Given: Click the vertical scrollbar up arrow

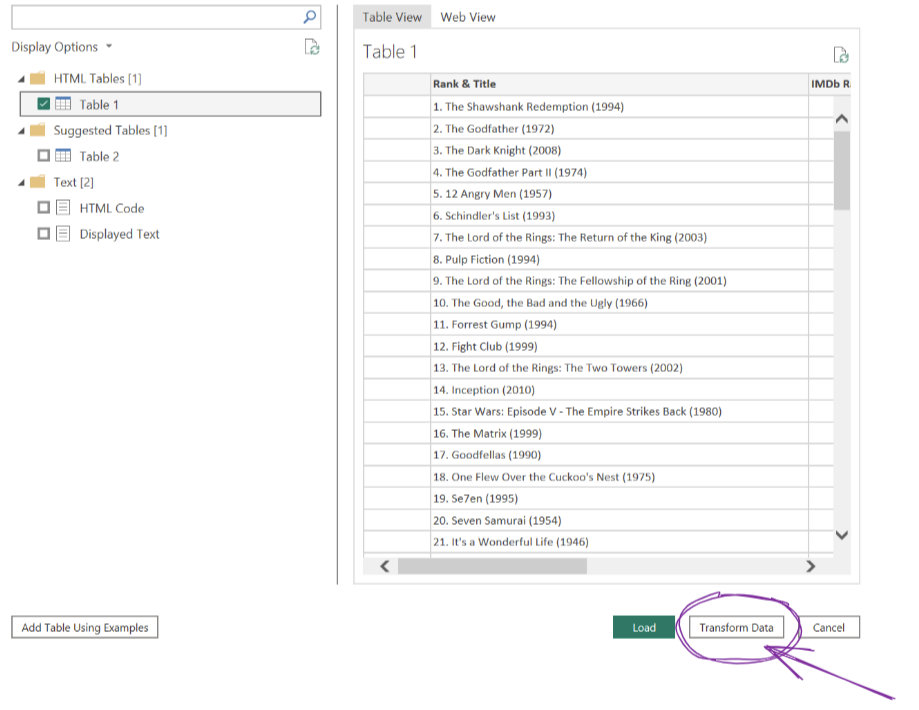Looking at the screenshot, I should coord(842,119).
